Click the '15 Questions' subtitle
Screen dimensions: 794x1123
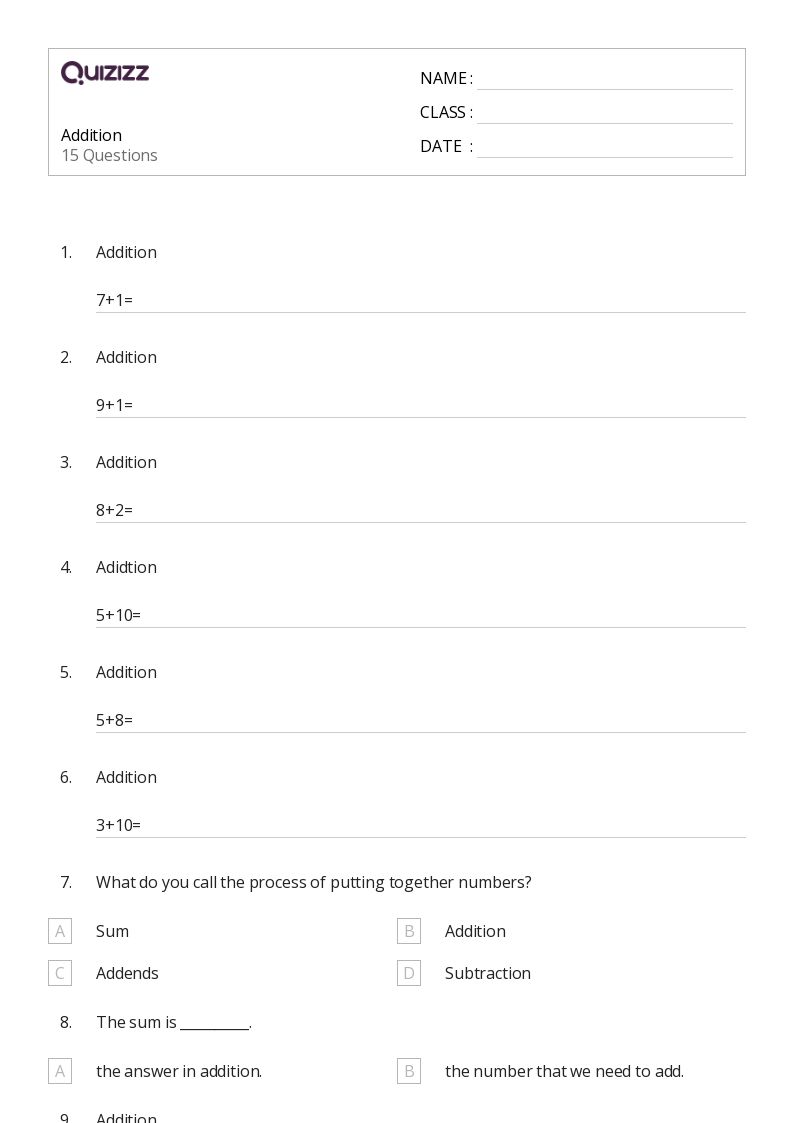click(110, 155)
